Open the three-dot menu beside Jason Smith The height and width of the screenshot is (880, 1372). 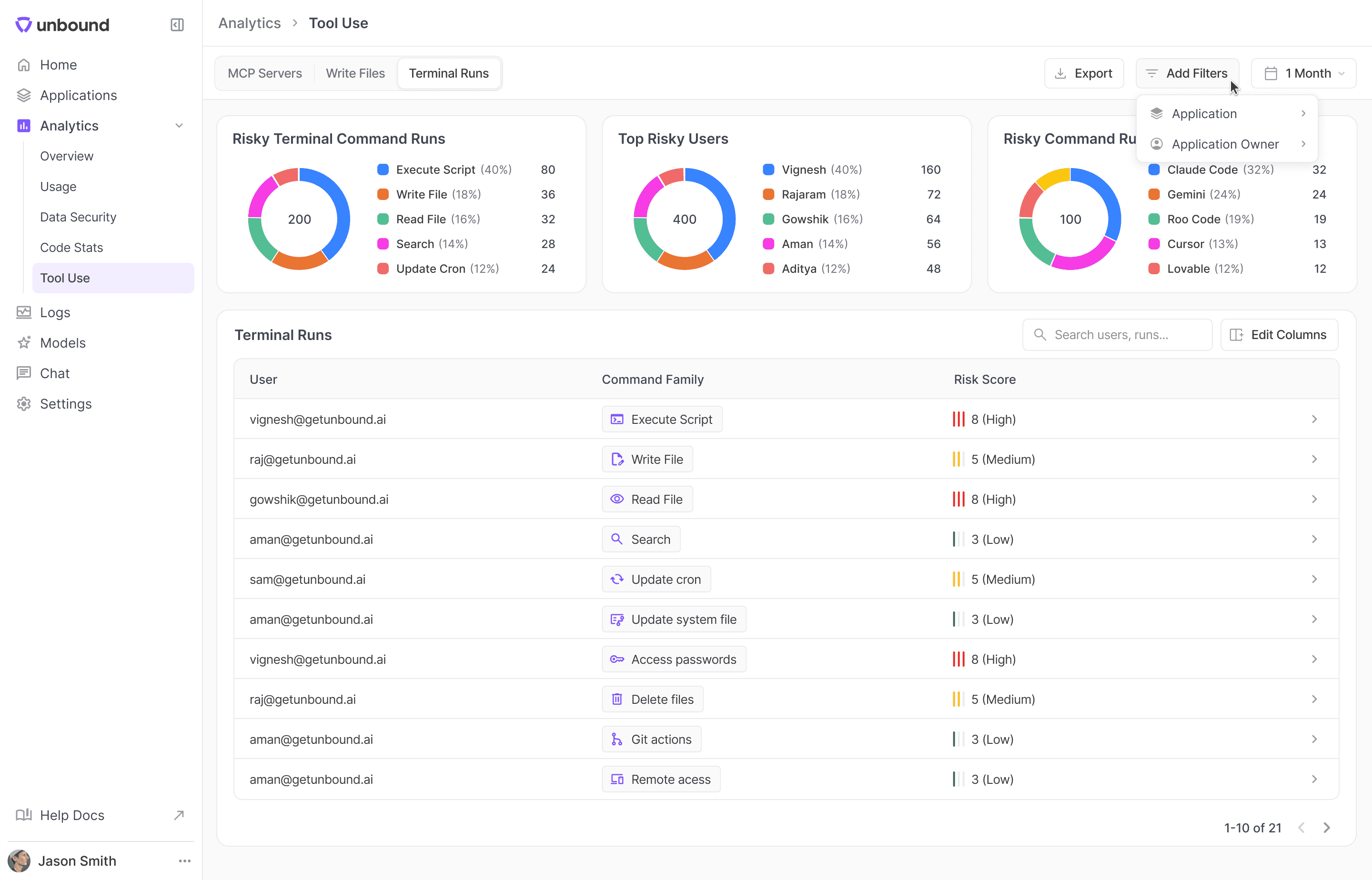click(x=185, y=860)
